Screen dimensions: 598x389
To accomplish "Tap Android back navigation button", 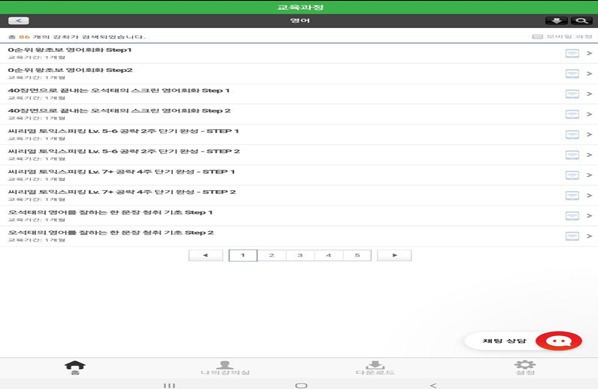I will click(x=433, y=385).
